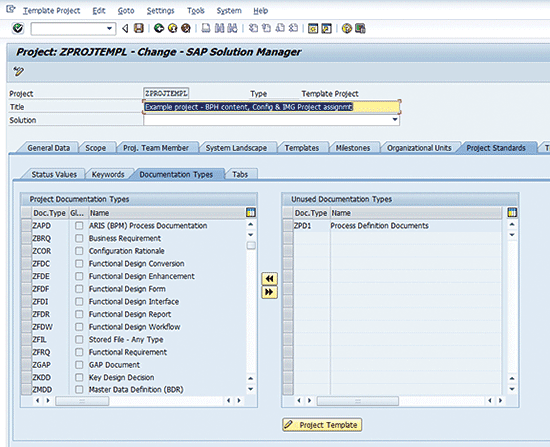Go to Next Page icon

pyautogui.click(x=280, y=28)
